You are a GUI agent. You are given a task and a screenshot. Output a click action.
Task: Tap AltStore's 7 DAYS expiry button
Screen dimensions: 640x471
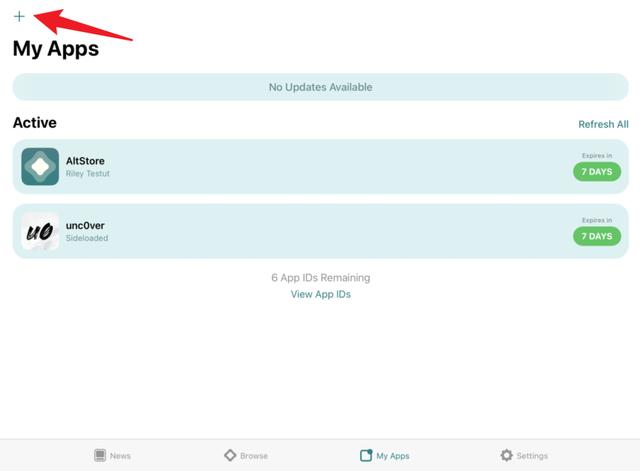(597, 172)
